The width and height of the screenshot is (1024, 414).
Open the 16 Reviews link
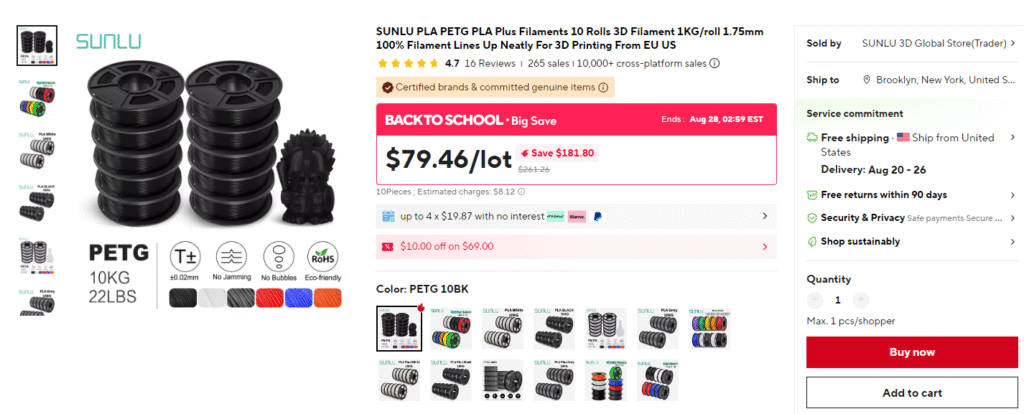(490, 64)
